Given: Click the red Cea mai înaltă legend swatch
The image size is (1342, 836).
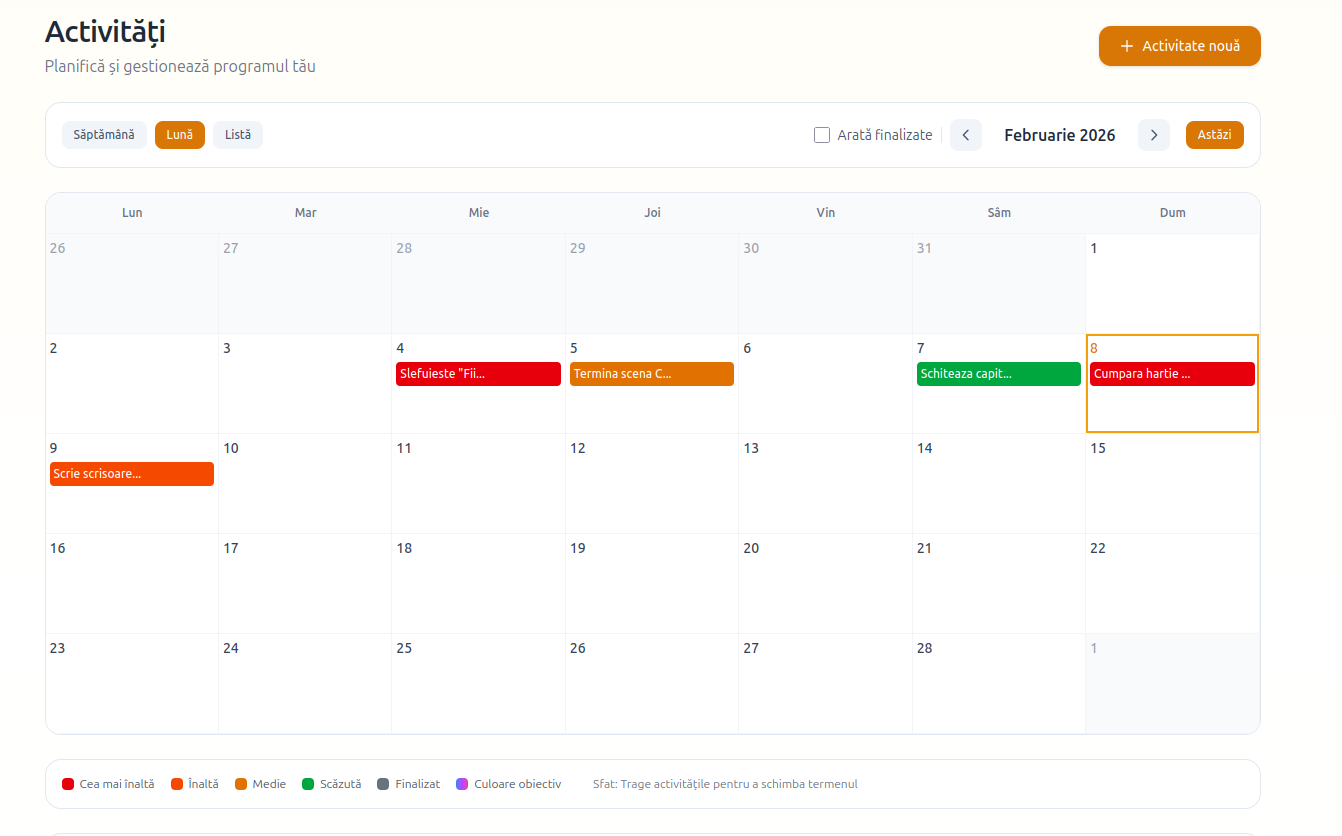Looking at the screenshot, I should pyautogui.click(x=68, y=784).
